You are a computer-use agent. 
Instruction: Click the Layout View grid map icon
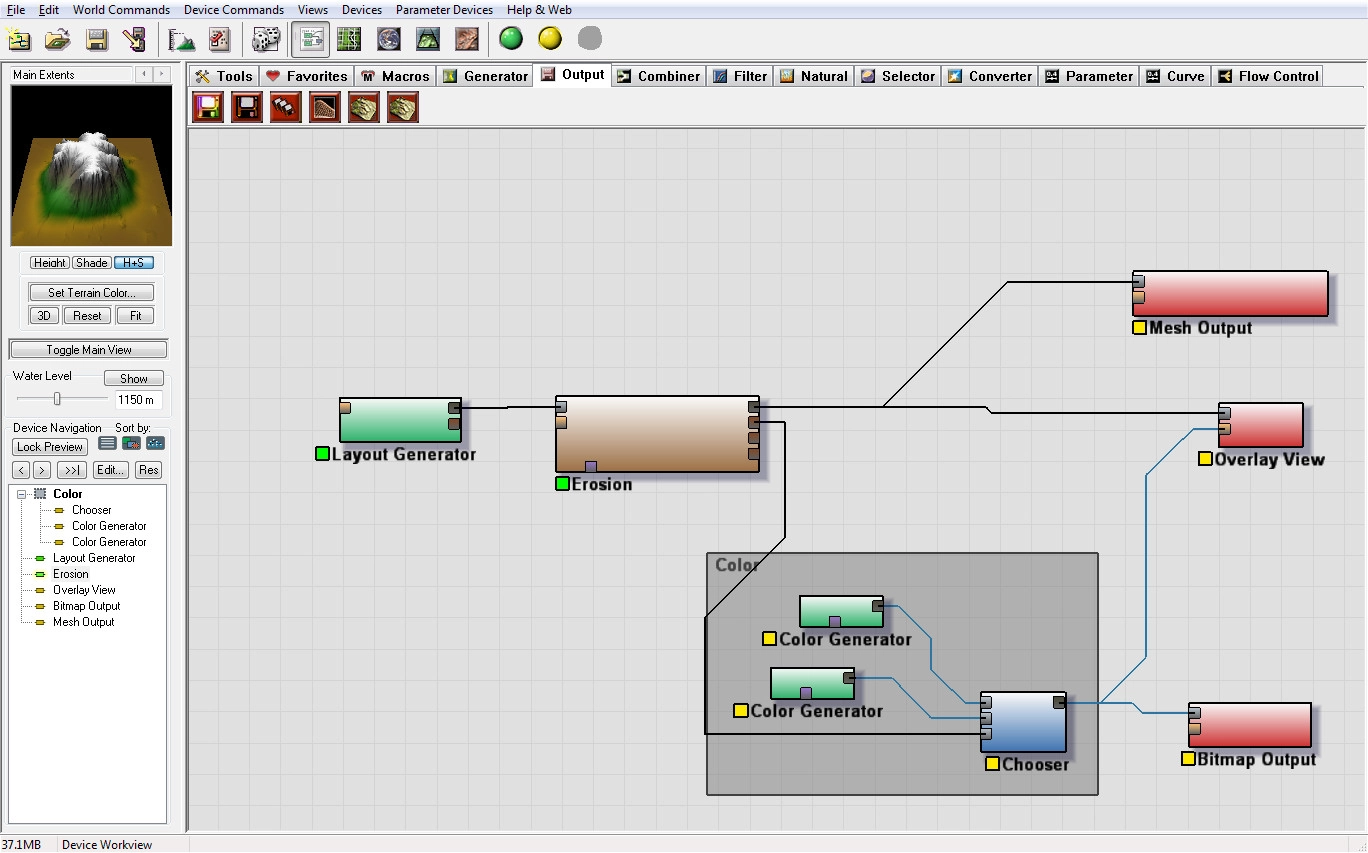(x=348, y=39)
